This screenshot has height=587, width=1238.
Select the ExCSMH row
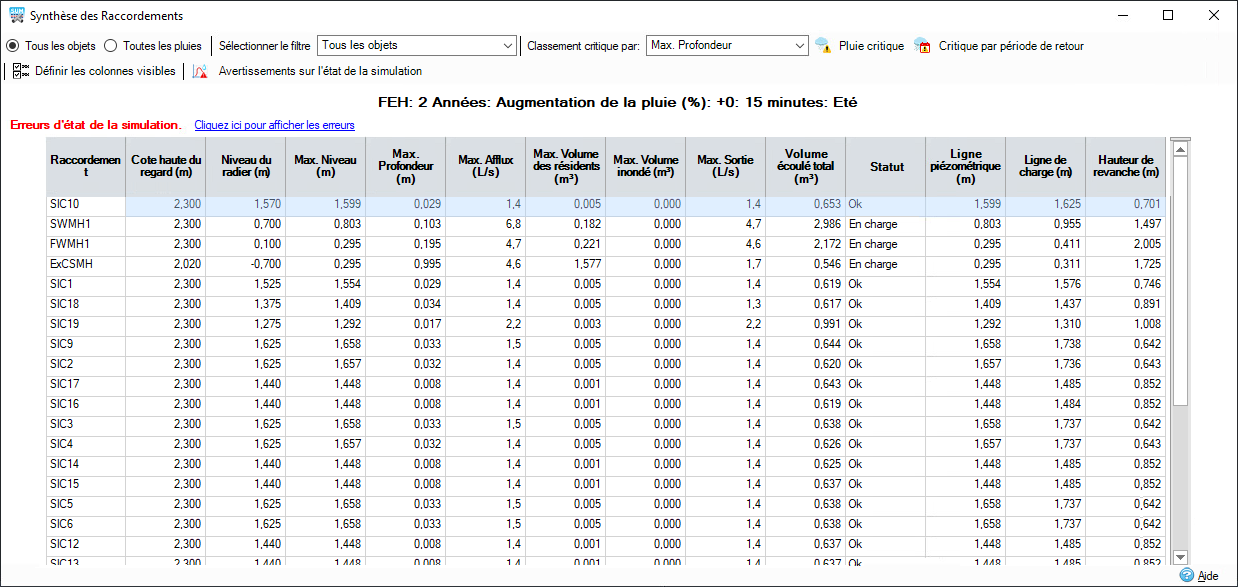click(x=606, y=264)
